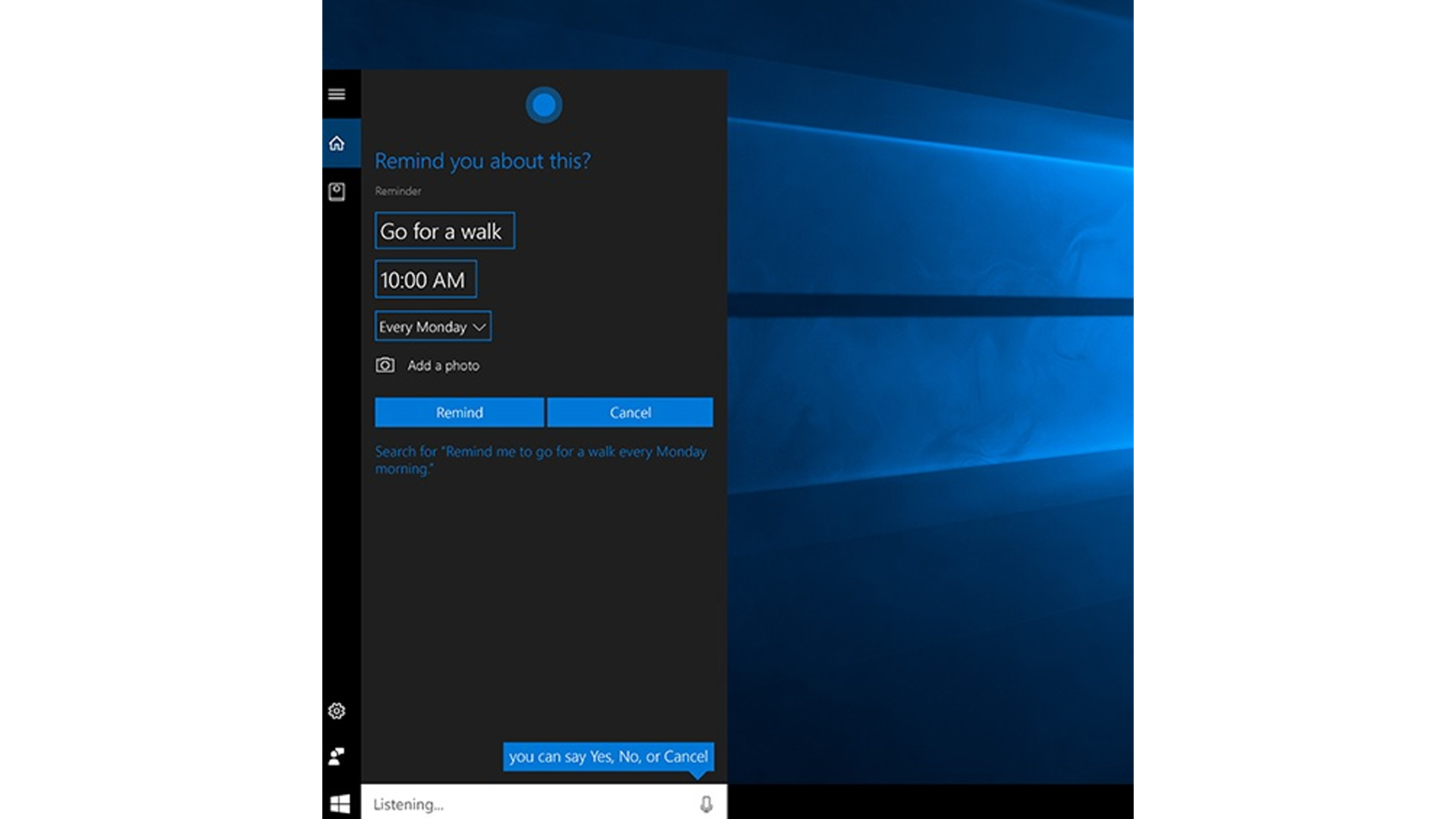1456x819 pixels.
Task: Click the Yes, No, or Cancel tooltip
Action: click(x=608, y=756)
